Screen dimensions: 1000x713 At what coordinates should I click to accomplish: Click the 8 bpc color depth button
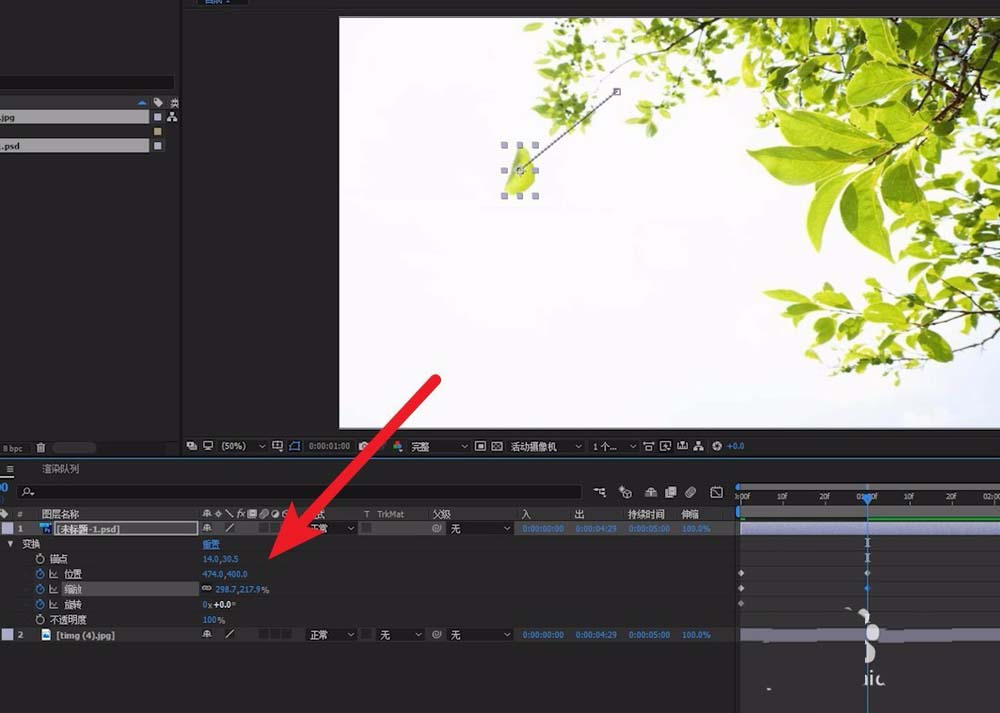(x=13, y=448)
